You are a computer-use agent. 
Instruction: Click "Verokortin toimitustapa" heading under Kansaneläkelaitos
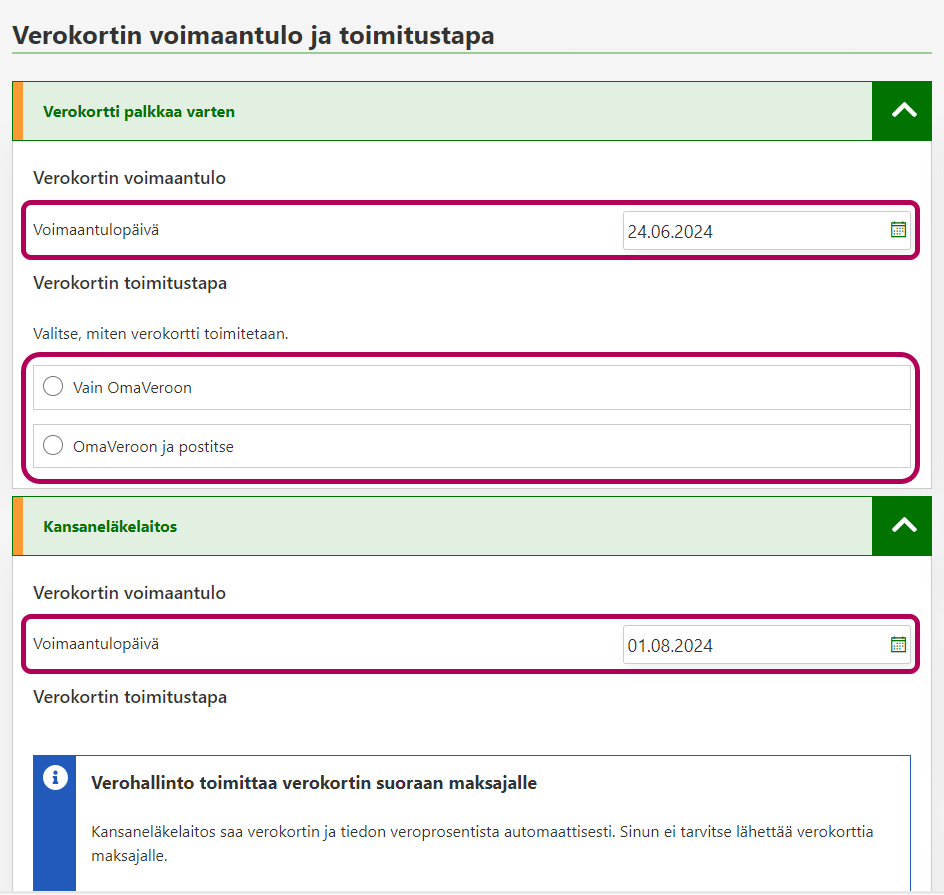coord(130,697)
